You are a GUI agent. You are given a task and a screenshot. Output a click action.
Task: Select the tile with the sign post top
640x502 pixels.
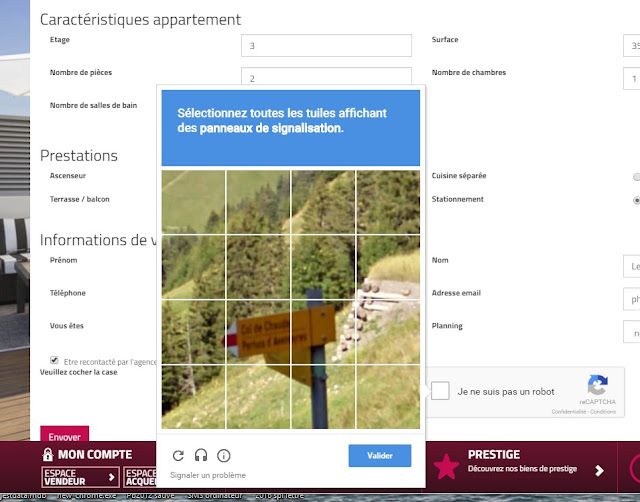tap(323, 267)
